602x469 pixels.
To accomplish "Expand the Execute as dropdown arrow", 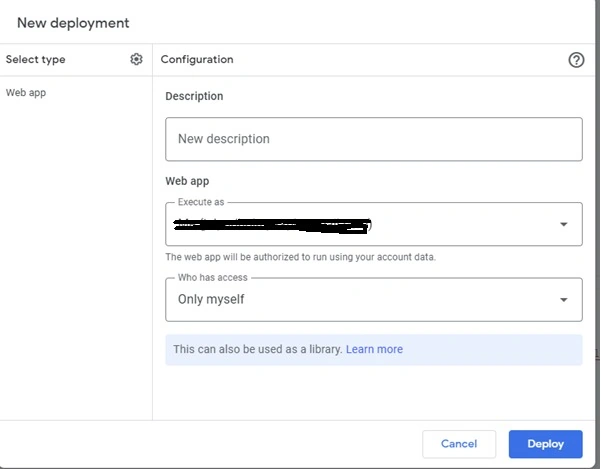I will pyautogui.click(x=563, y=224).
